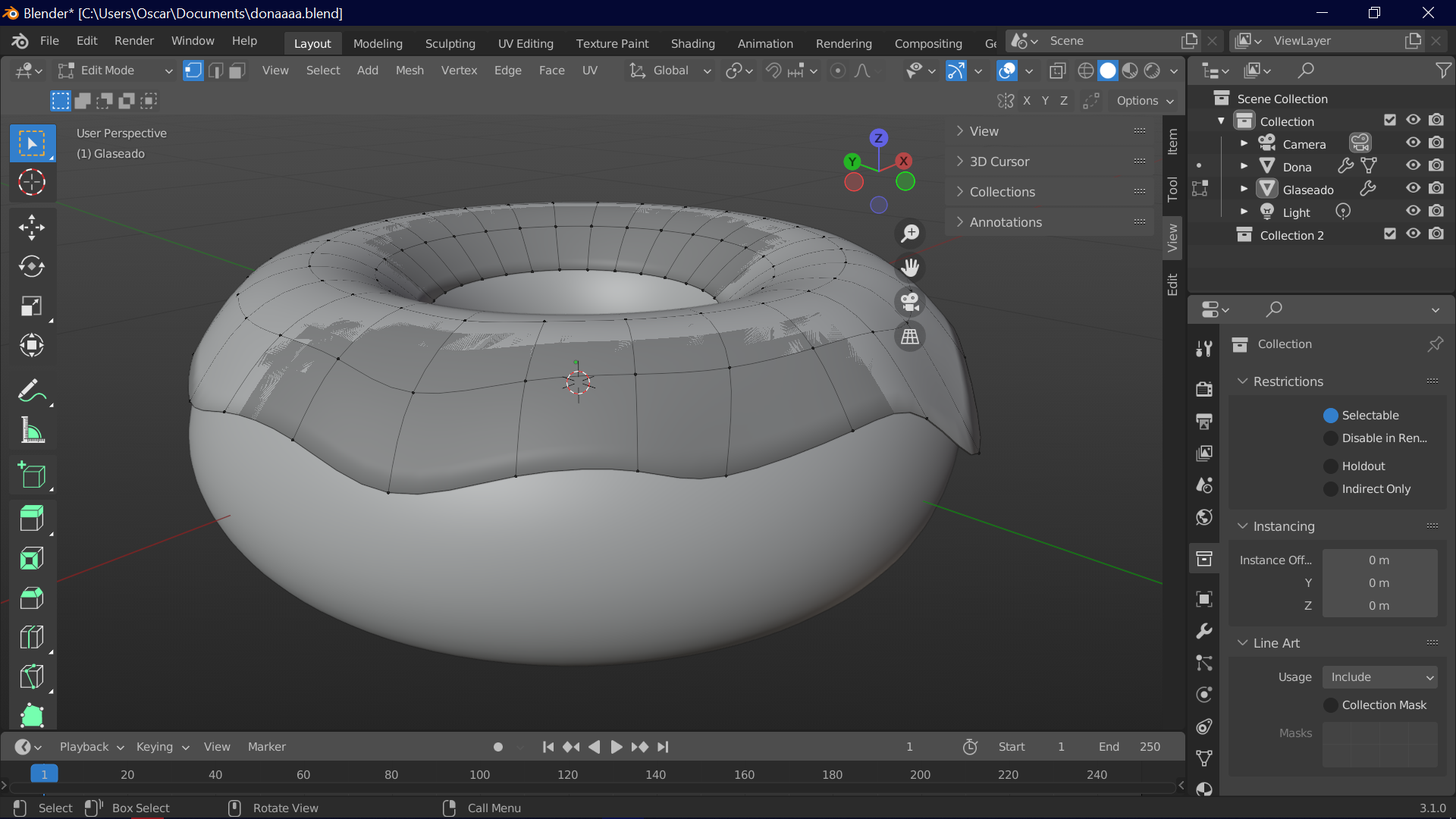Click the pan view hand icon

(x=910, y=268)
